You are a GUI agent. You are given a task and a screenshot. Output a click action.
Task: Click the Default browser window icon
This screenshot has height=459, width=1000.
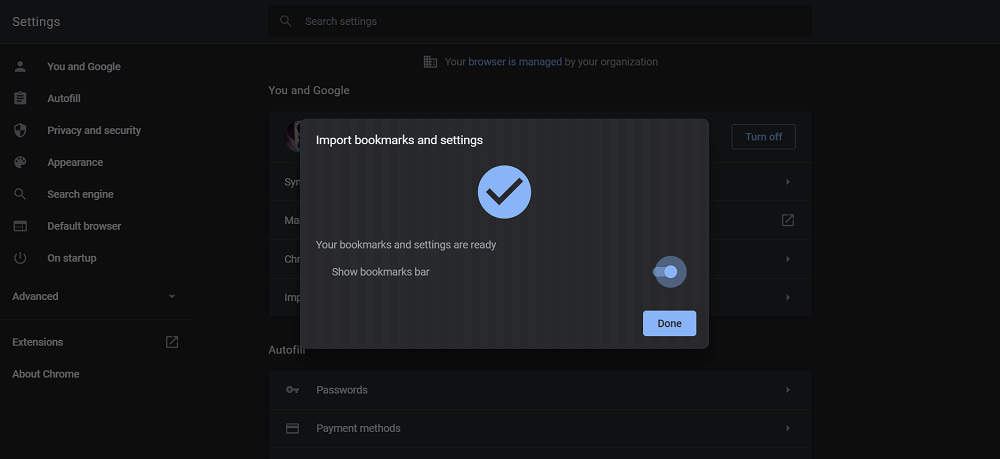tap(20, 226)
